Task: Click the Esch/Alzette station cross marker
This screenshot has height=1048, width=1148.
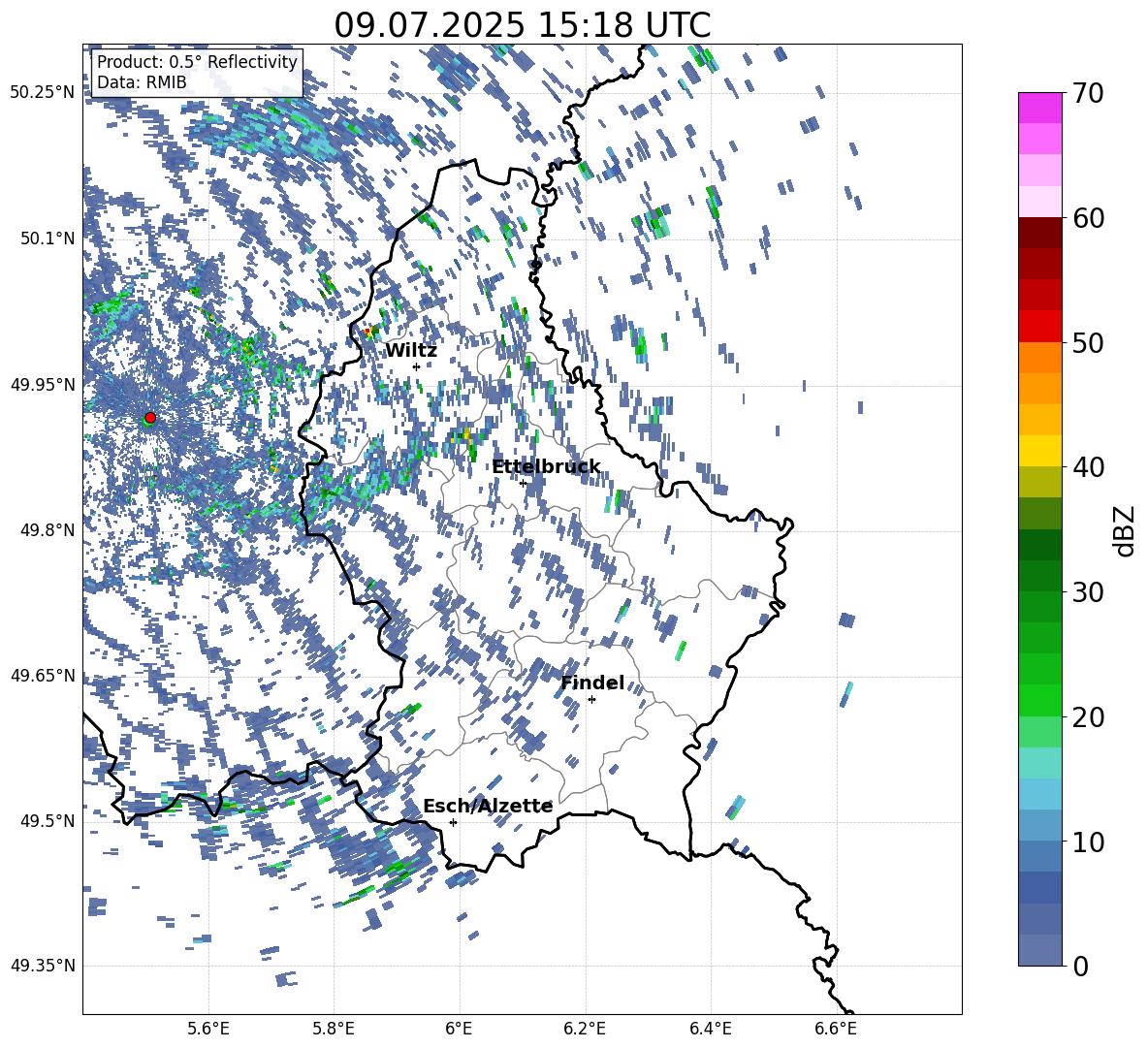Action: point(453,822)
